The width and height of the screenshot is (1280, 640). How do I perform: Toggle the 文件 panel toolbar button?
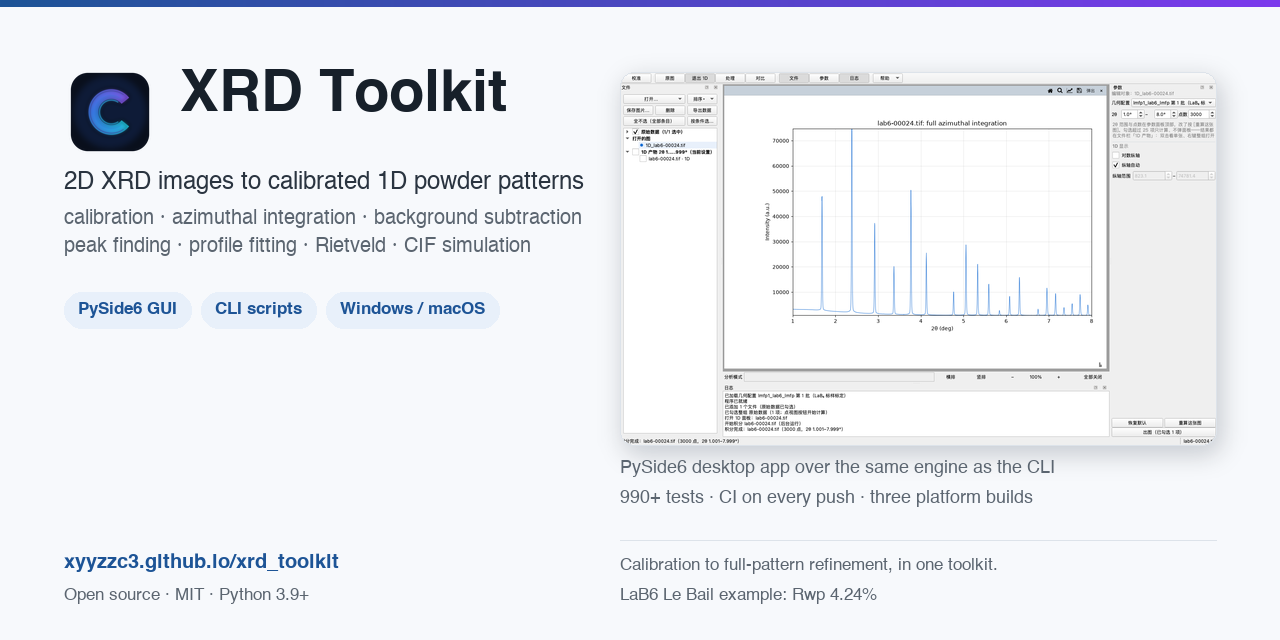tap(794, 78)
